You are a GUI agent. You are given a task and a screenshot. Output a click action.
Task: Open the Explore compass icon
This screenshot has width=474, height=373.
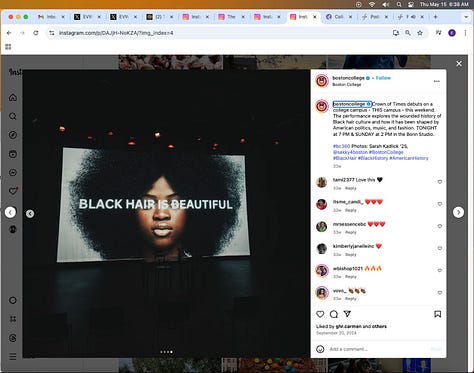13,135
